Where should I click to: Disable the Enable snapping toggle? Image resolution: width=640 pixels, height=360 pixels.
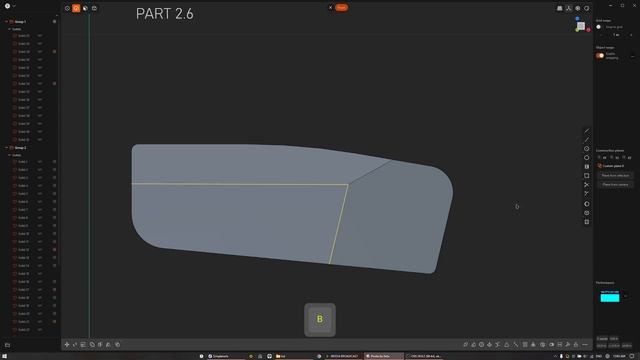point(600,56)
